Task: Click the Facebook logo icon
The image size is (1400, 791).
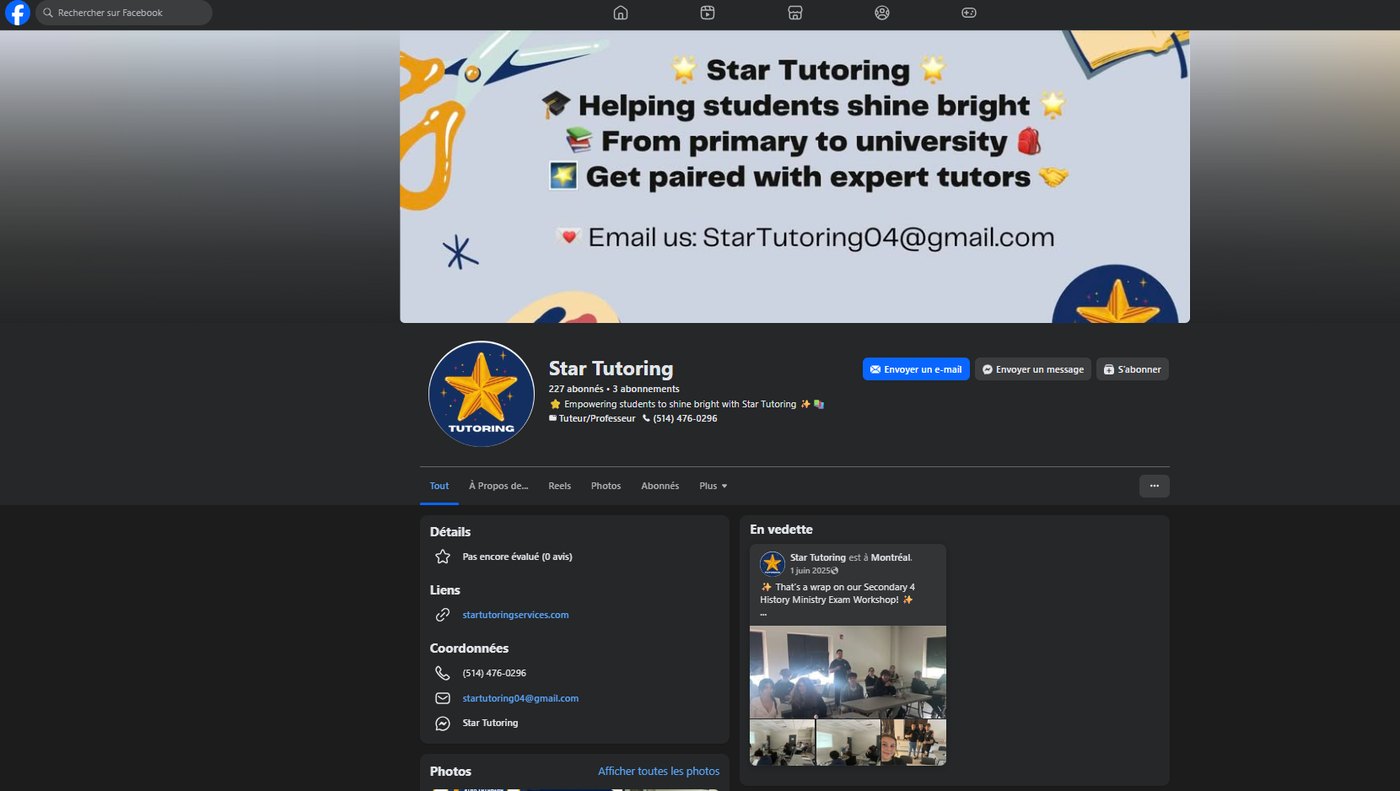Action: [17, 13]
